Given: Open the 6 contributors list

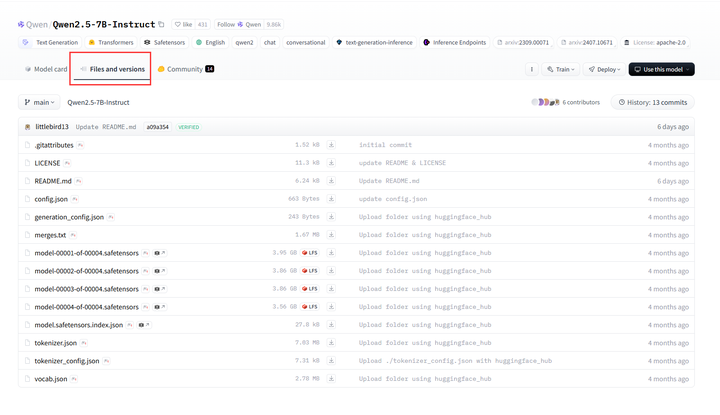Looking at the screenshot, I should pos(581,102).
